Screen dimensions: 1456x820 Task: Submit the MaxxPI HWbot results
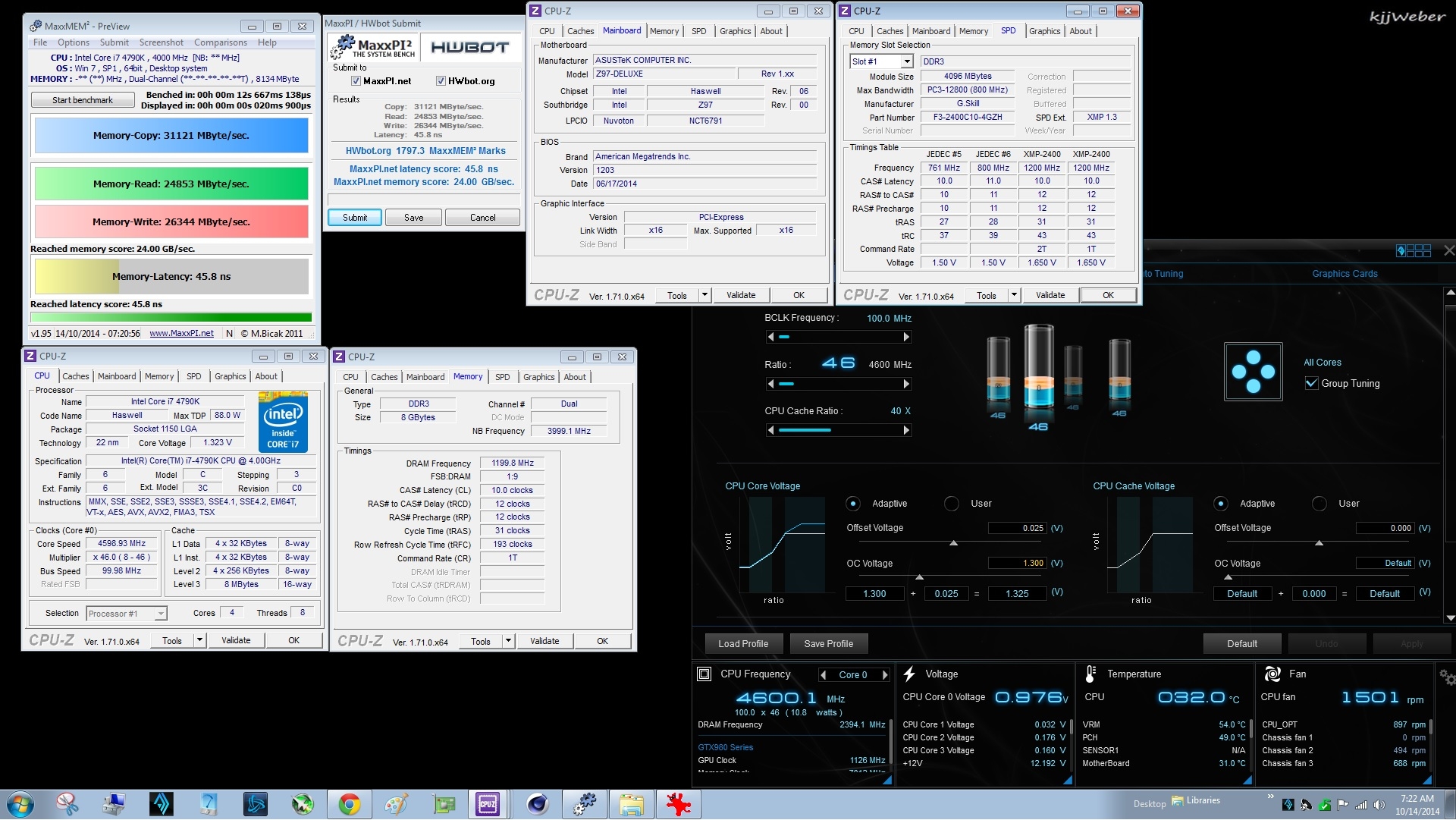354,218
